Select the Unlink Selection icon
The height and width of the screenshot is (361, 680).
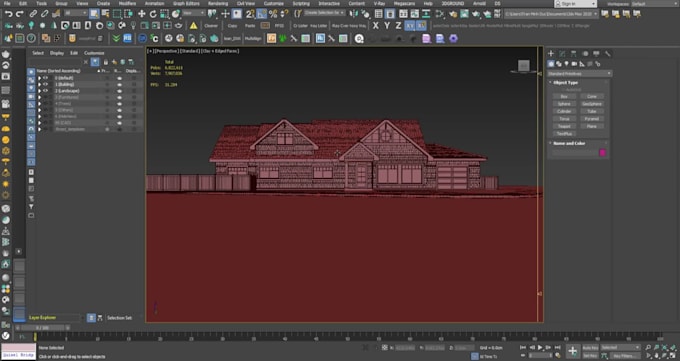[x=44, y=14]
